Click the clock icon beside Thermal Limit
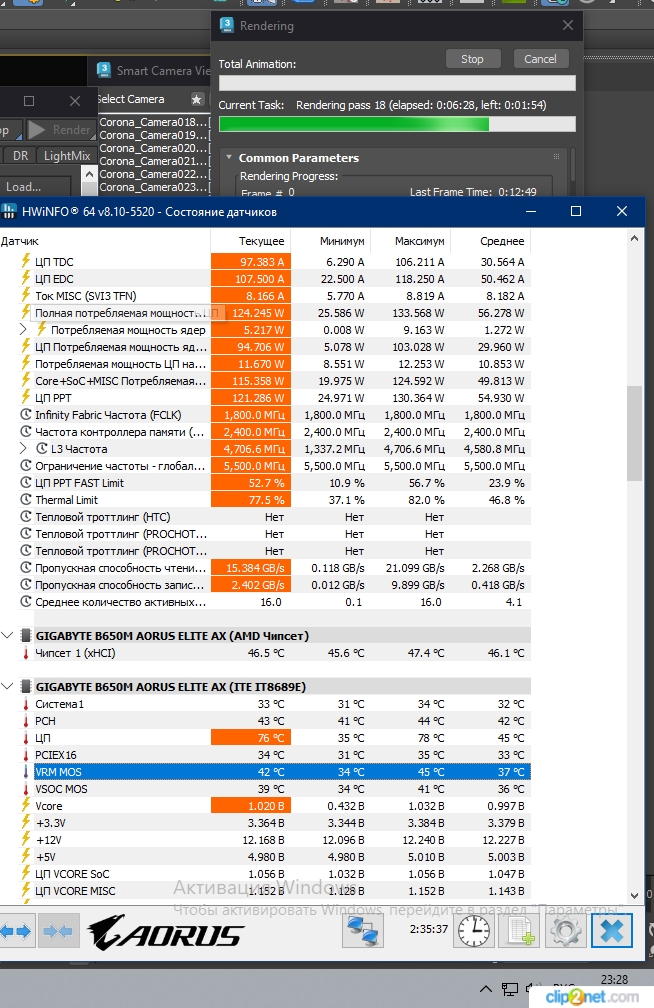Image resolution: width=654 pixels, height=1008 pixels. [x=26, y=500]
